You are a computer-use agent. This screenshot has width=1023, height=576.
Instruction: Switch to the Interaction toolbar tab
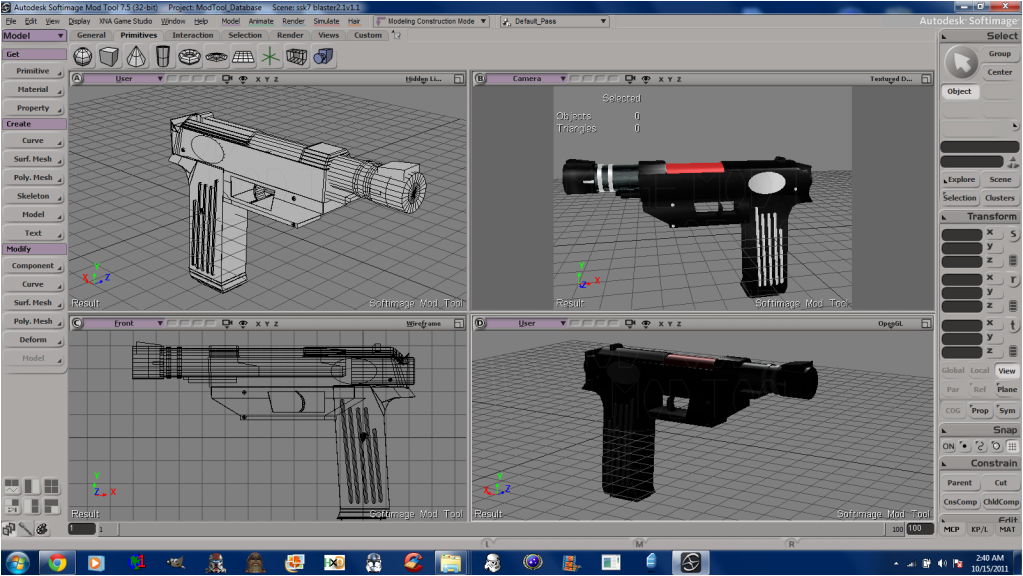(192, 35)
